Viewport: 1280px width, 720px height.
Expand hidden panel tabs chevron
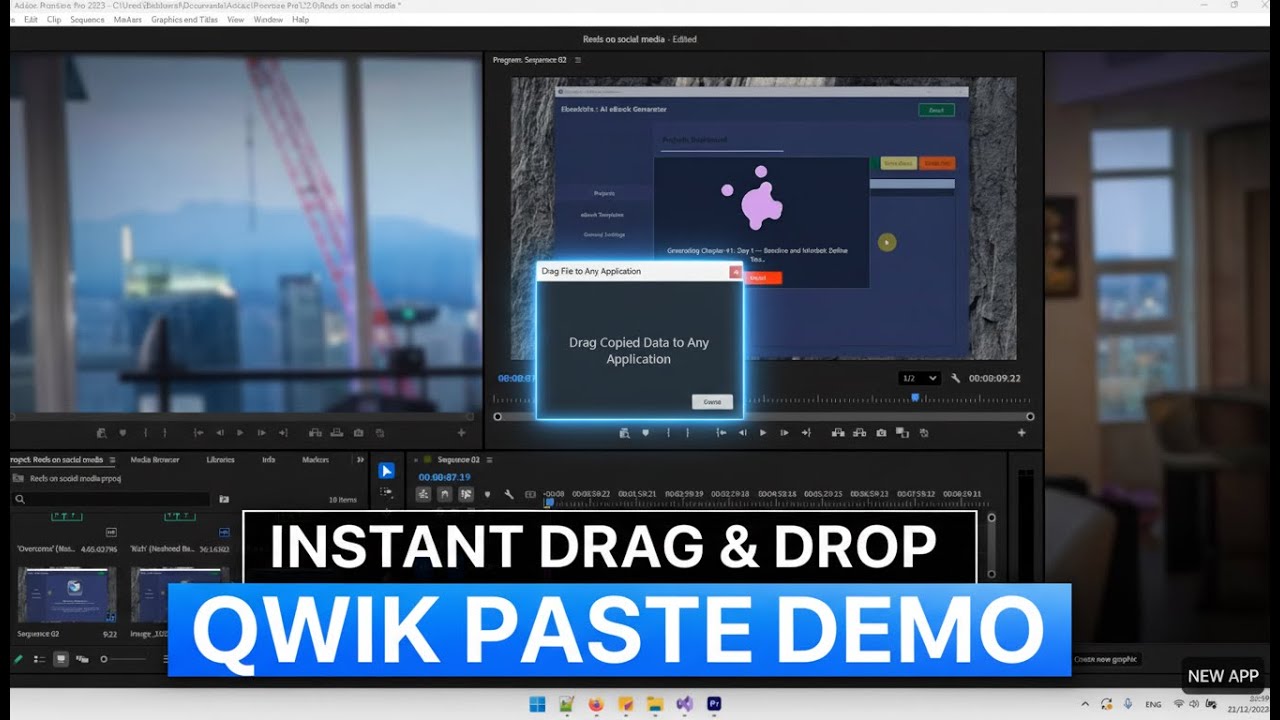point(360,460)
